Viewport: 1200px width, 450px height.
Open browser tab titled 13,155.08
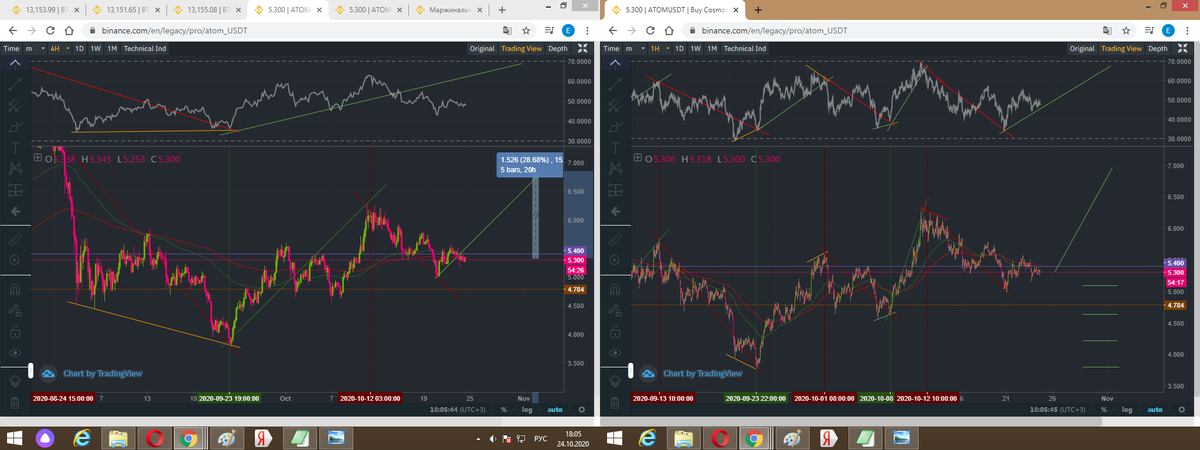click(208, 9)
